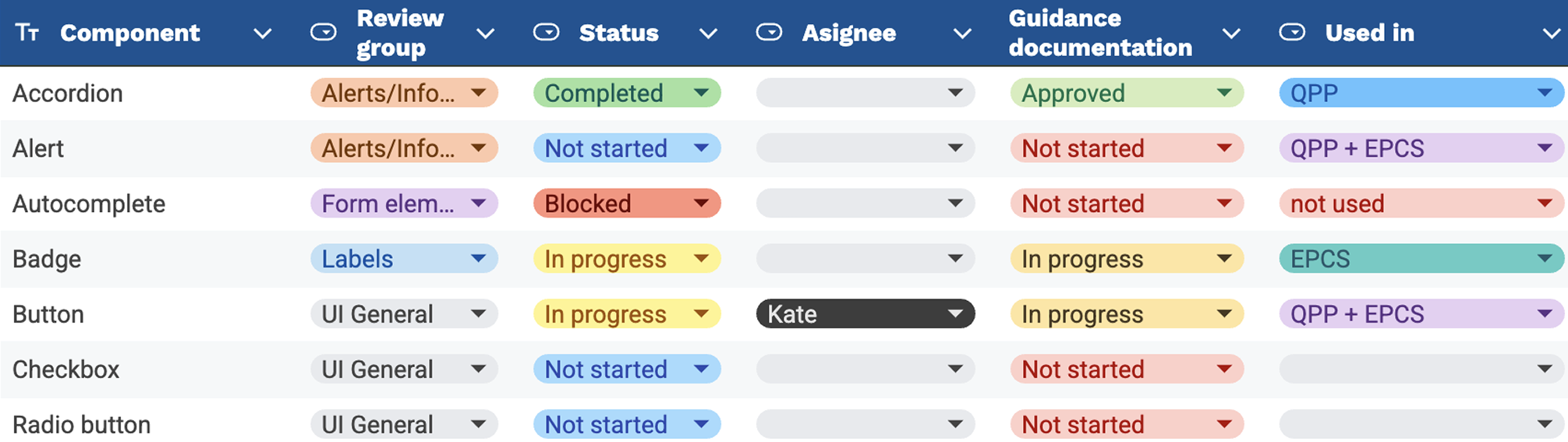Image resolution: width=1568 pixels, height=442 pixels.
Task: Open empty Used in dropdown for Checkbox
Action: pyautogui.click(x=1421, y=370)
